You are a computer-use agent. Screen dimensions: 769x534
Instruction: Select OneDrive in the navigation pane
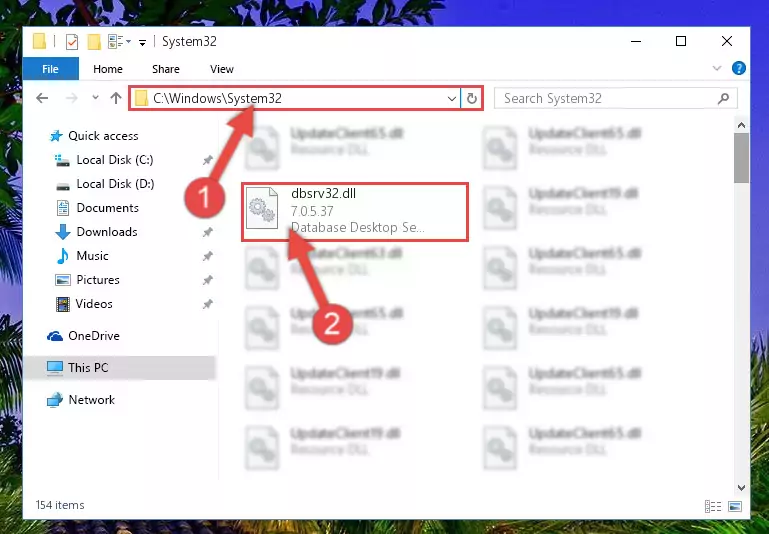pyautogui.click(x=94, y=336)
